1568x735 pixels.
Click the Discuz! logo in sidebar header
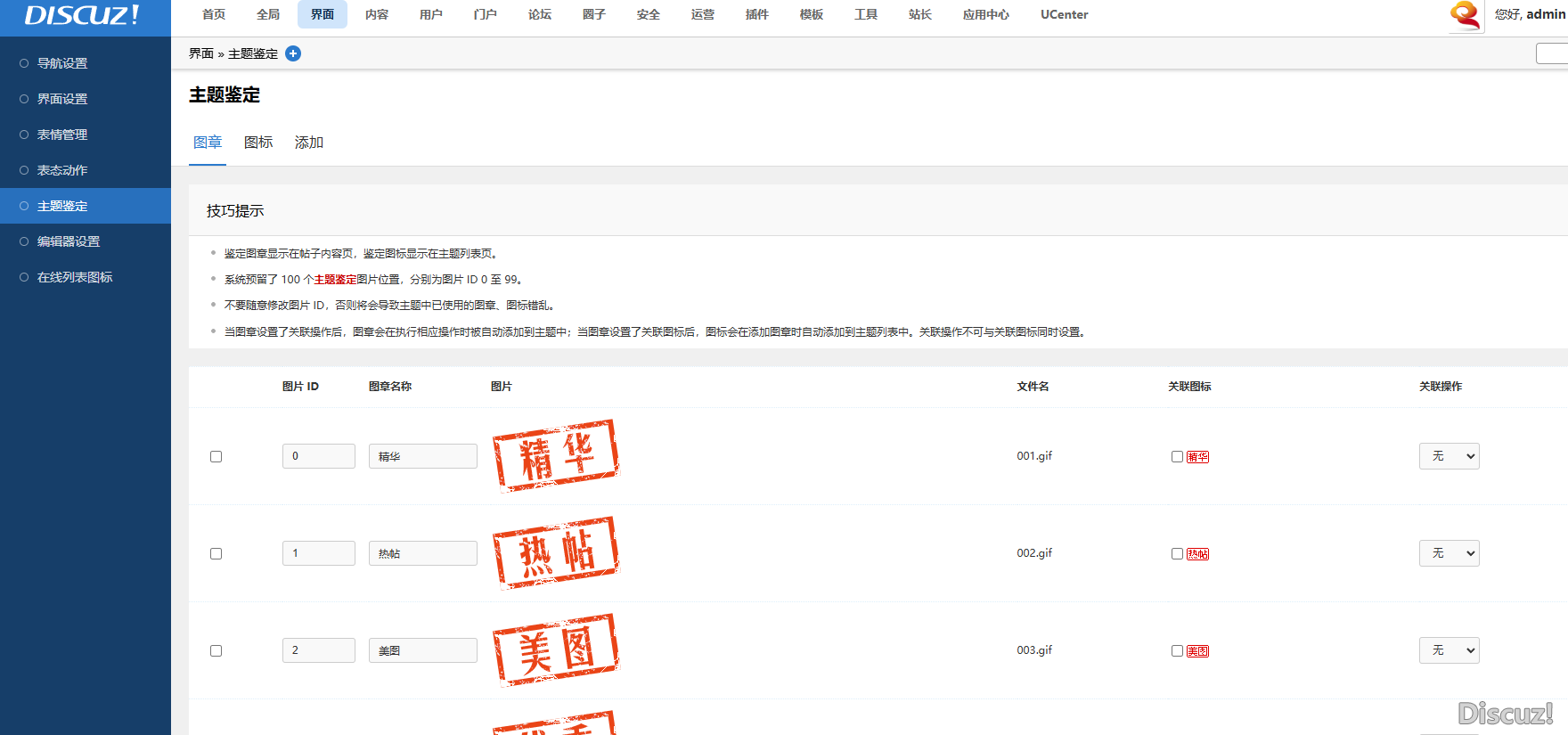82,15
